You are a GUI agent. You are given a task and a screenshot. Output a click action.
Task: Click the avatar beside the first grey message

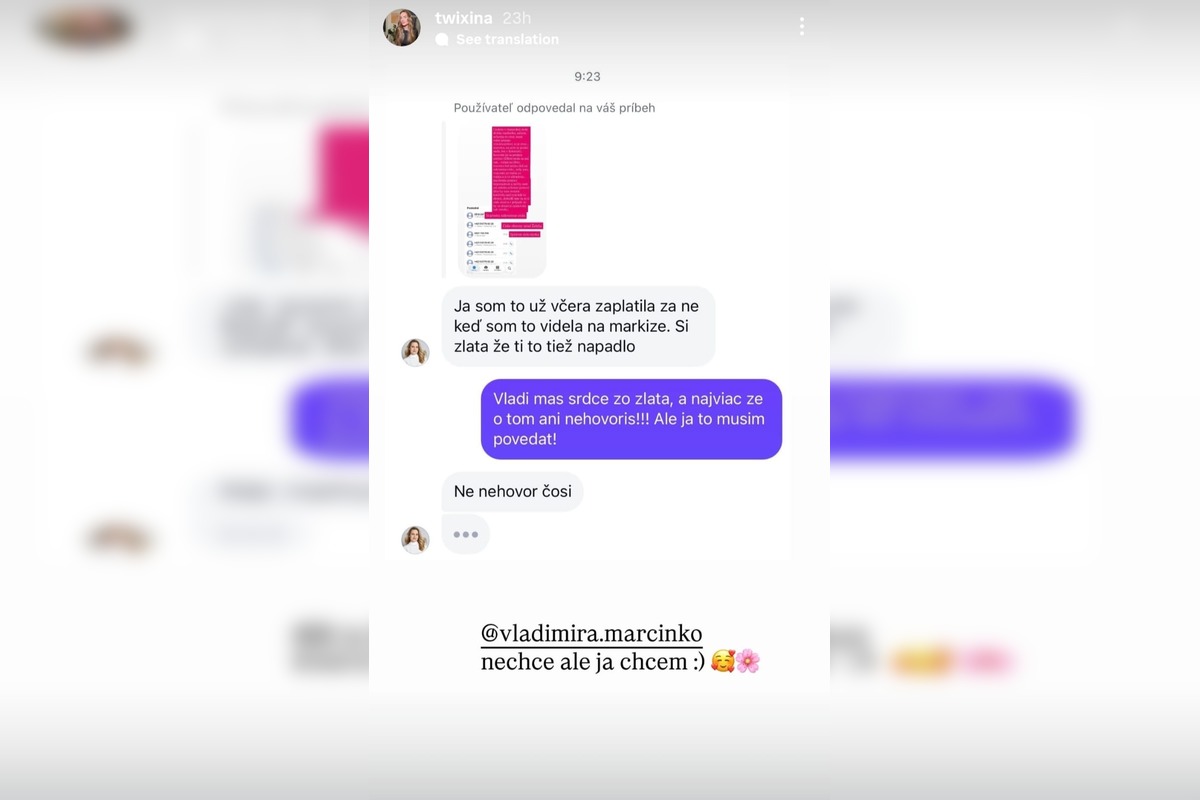coord(415,352)
